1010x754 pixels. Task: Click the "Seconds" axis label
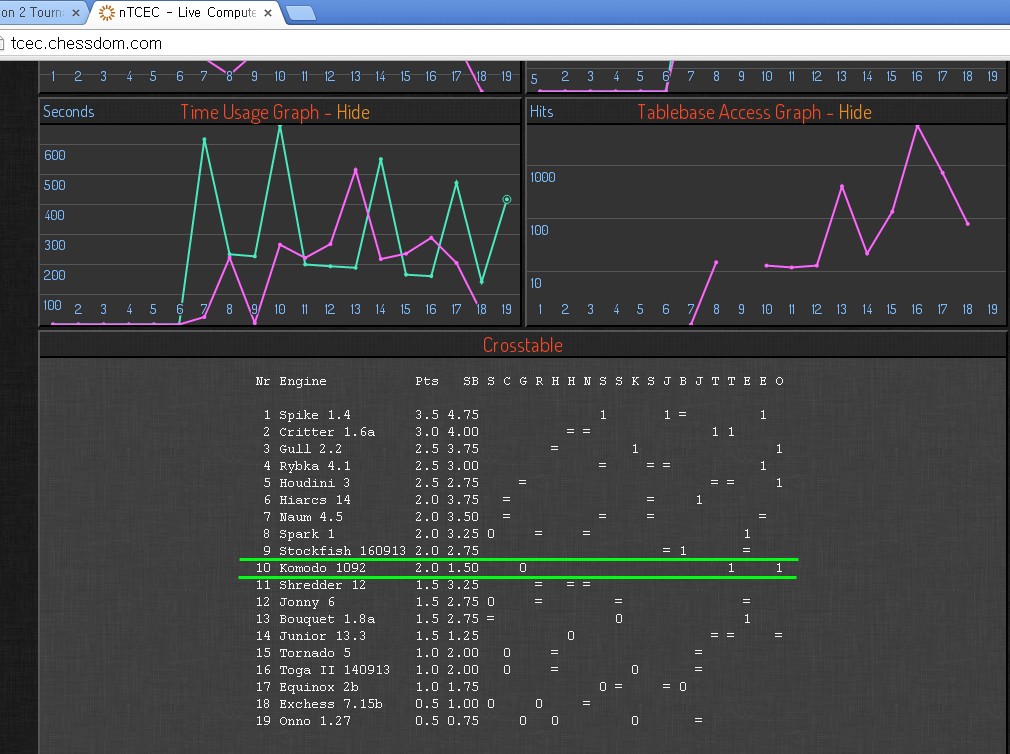pyautogui.click(x=68, y=111)
